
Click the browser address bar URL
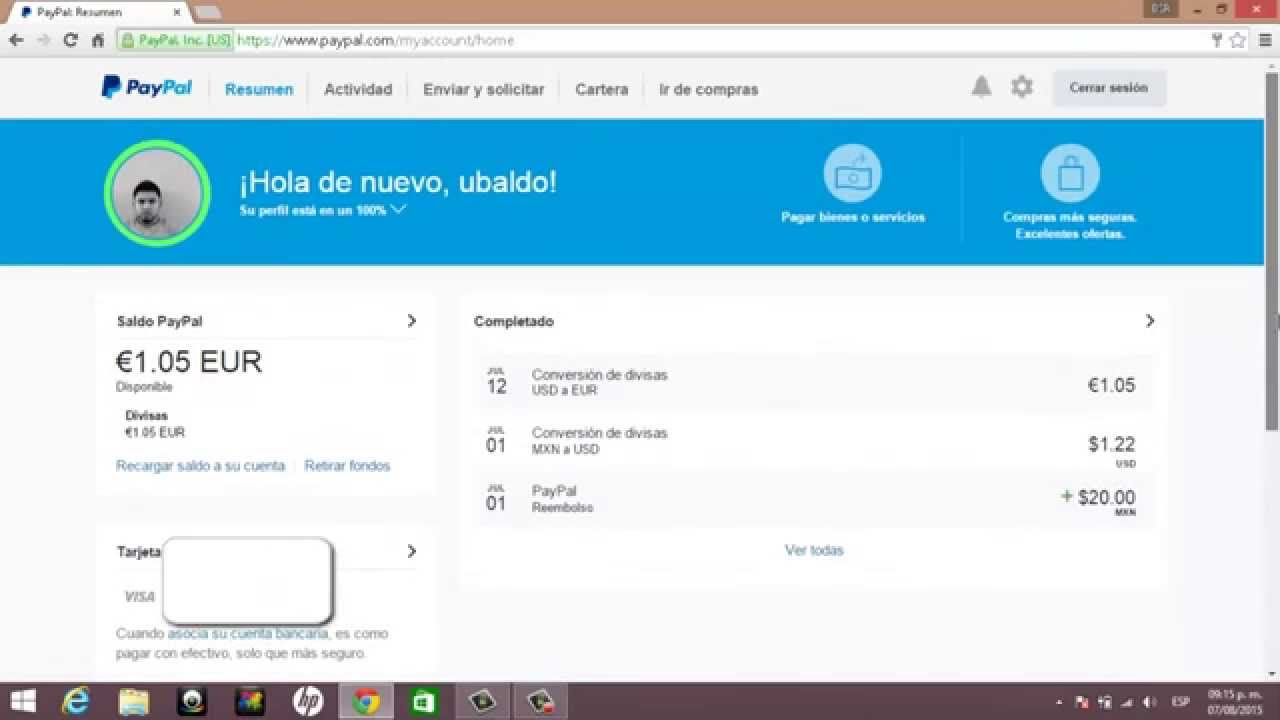pos(375,40)
